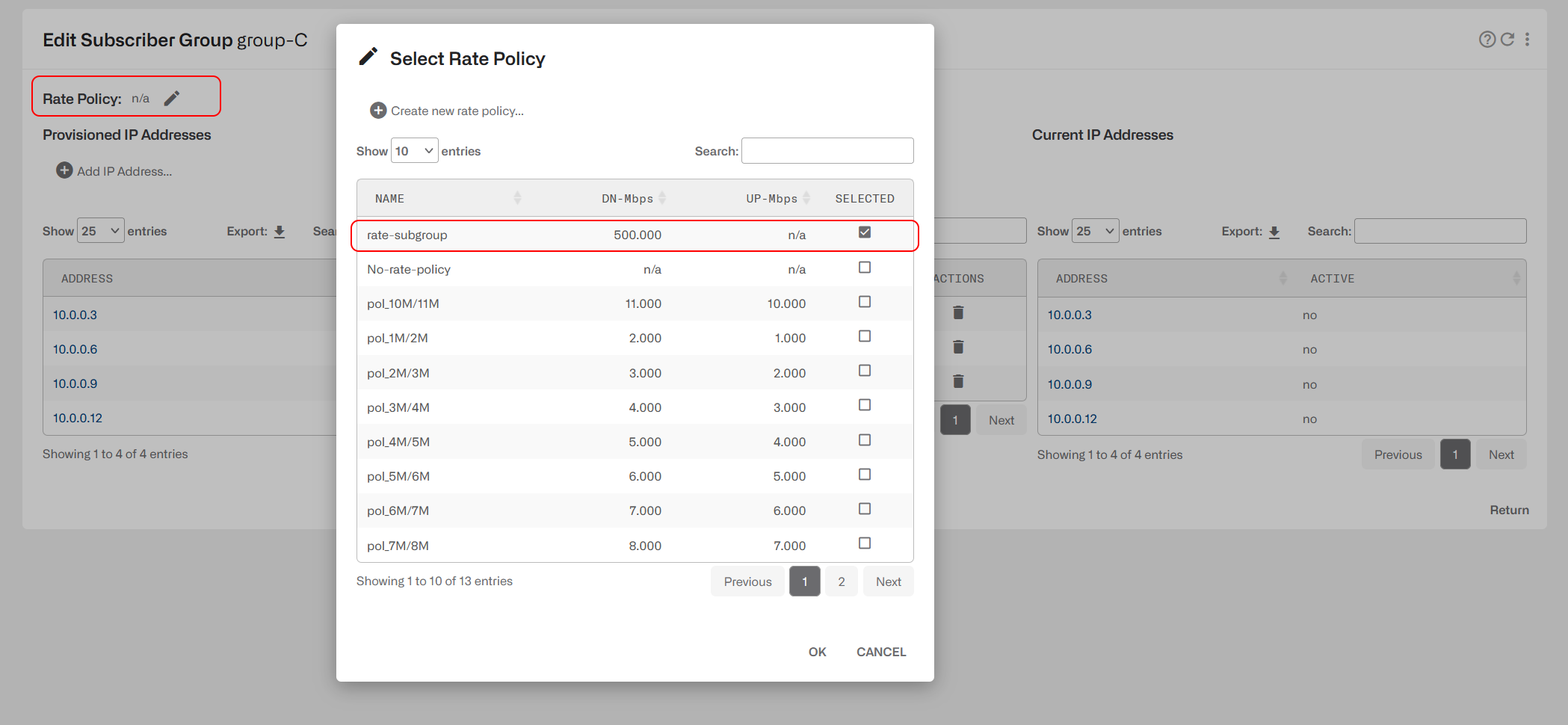1568x725 pixels.
Task: Open the 10.0.0.6 address link
Action: 75,348
